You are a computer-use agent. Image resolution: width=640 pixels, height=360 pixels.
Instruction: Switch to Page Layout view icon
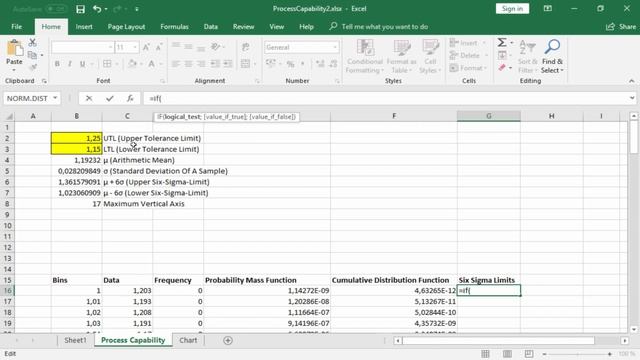[x=507, y=354]
